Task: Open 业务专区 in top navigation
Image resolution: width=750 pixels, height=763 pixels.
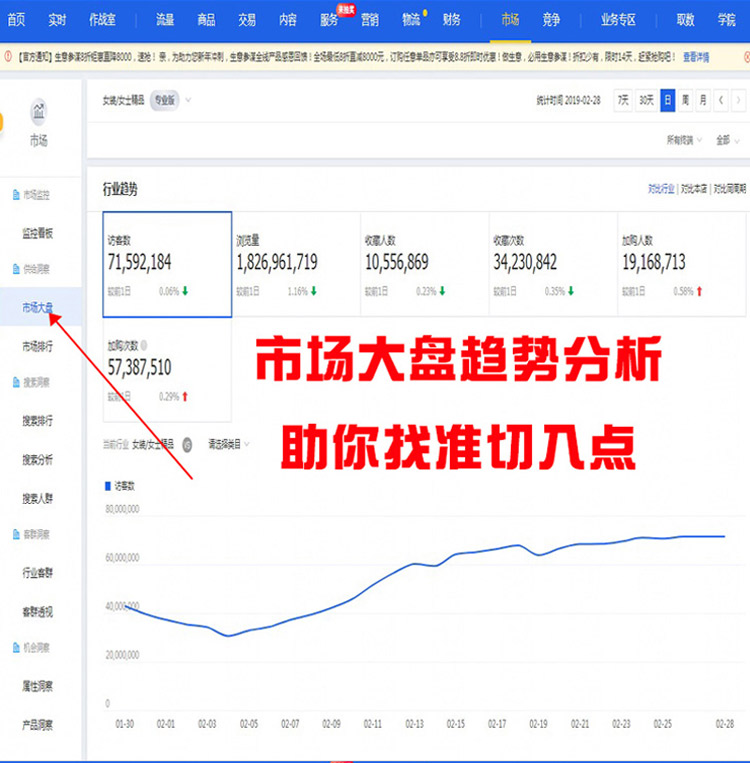Action: point(618,20)
